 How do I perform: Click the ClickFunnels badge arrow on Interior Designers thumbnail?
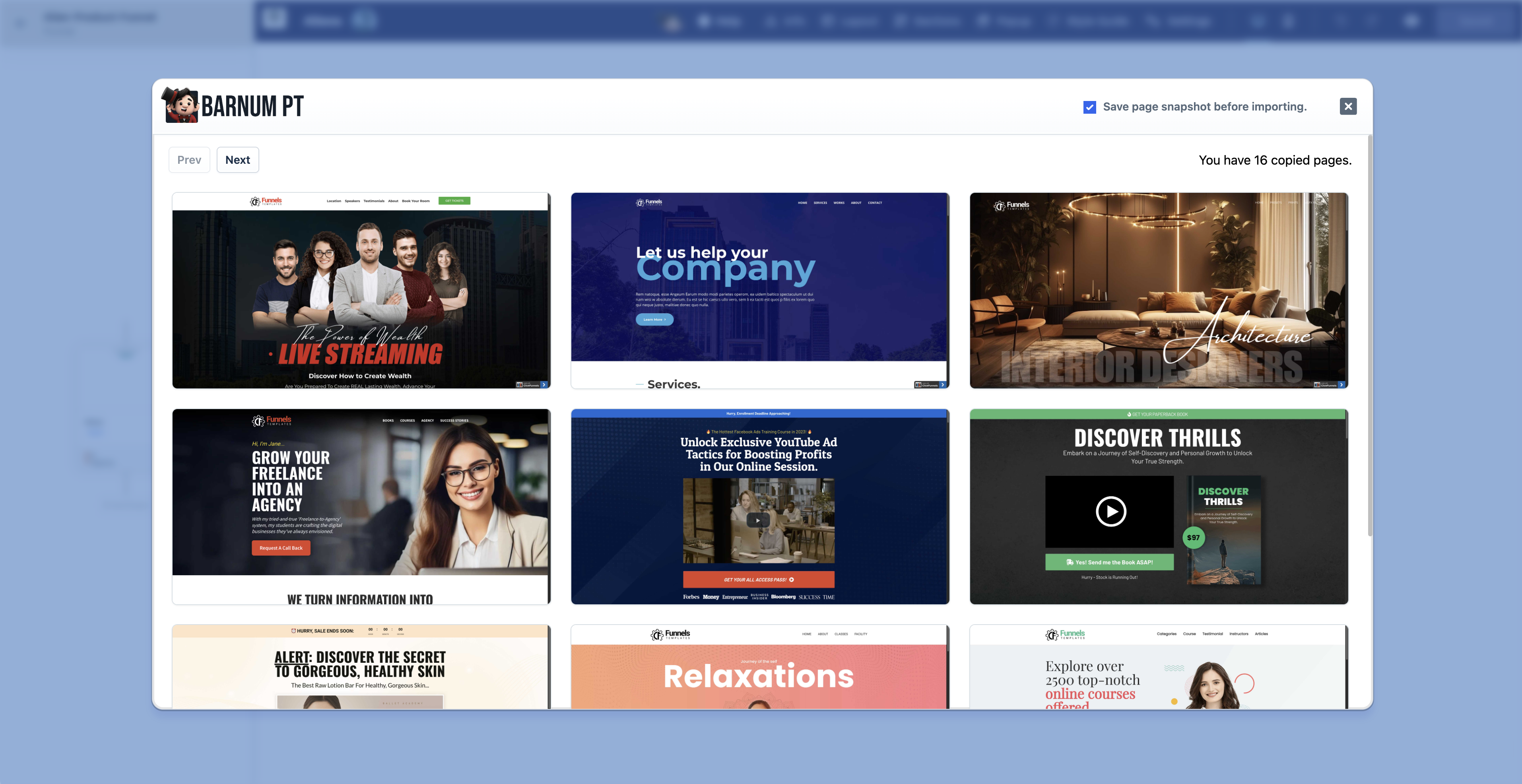point(1341,384)
